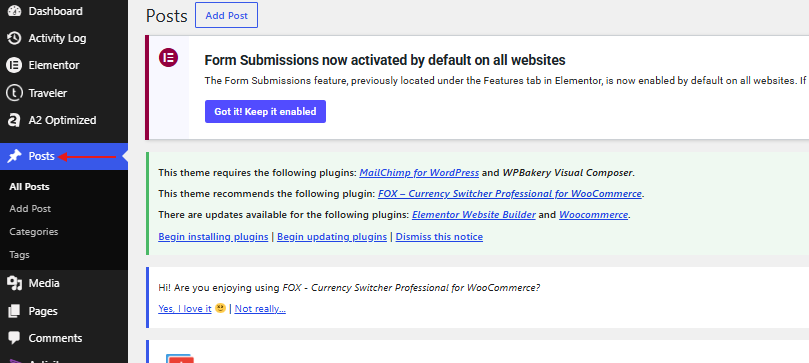Click Yes, I love it link

[185, 309]
